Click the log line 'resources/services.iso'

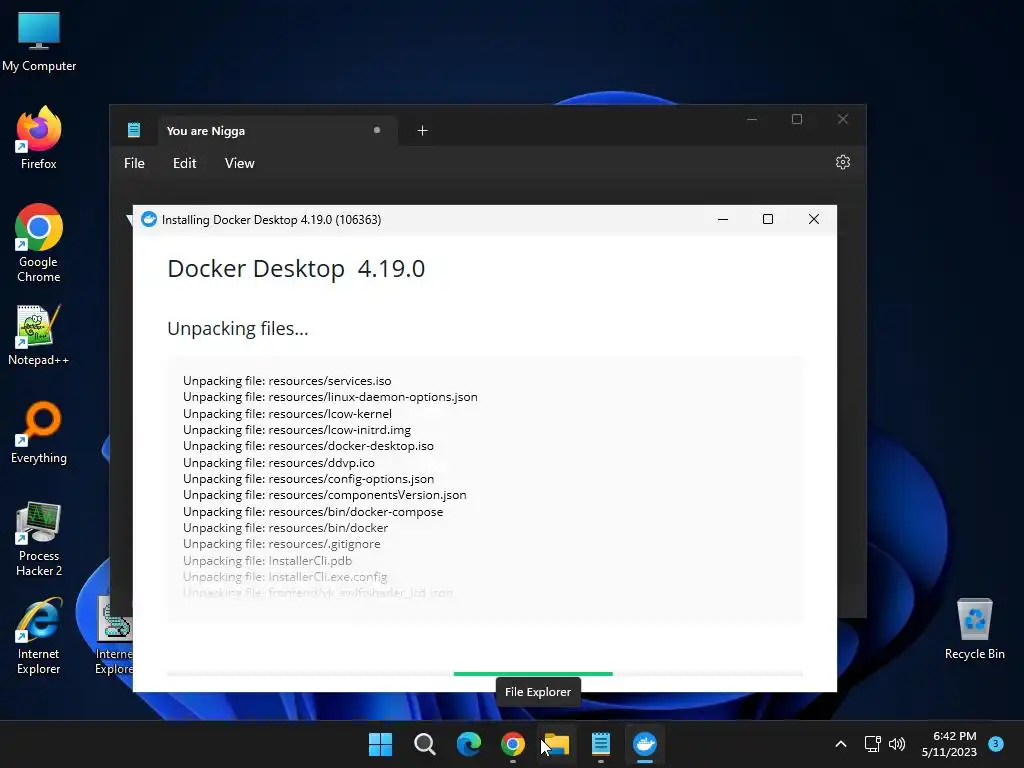coord(287,381)
